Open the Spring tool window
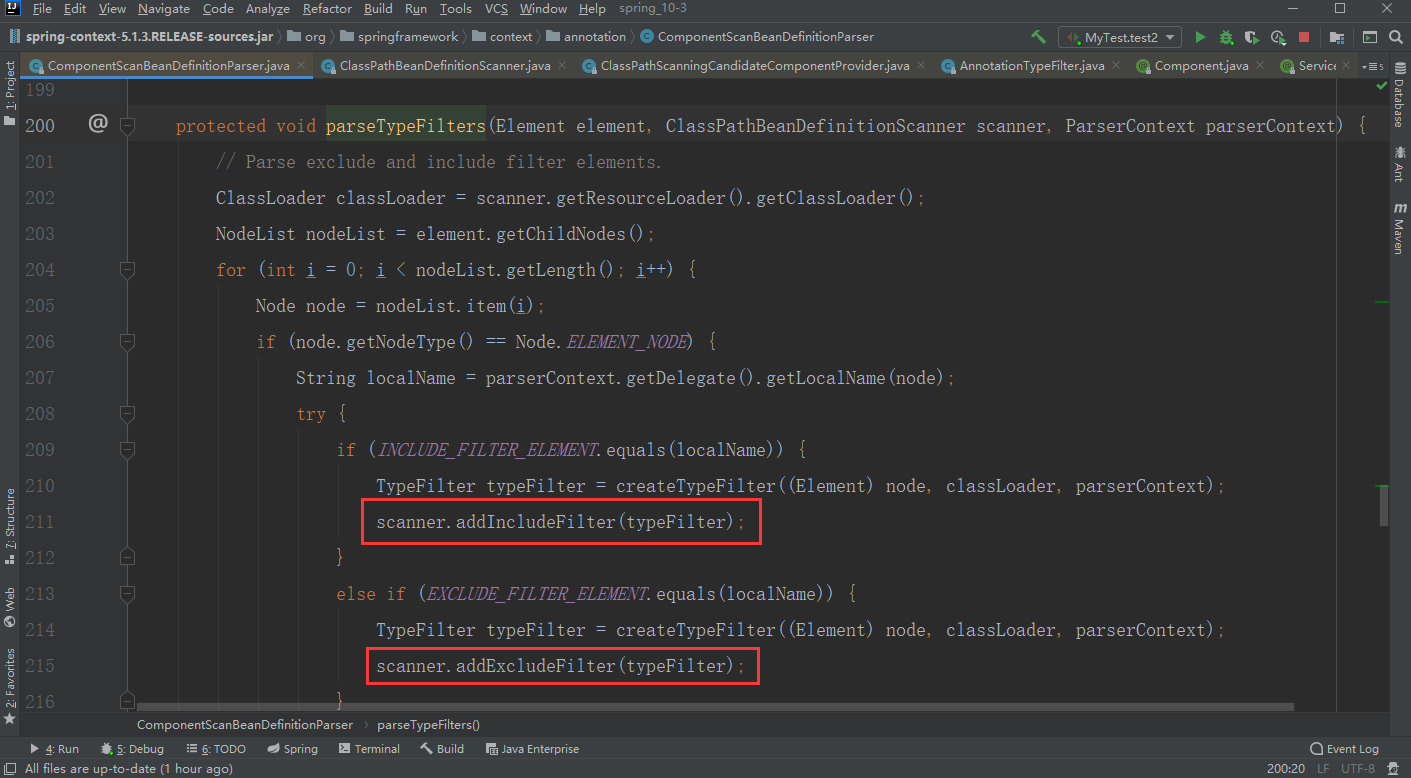 pos(293,749)
